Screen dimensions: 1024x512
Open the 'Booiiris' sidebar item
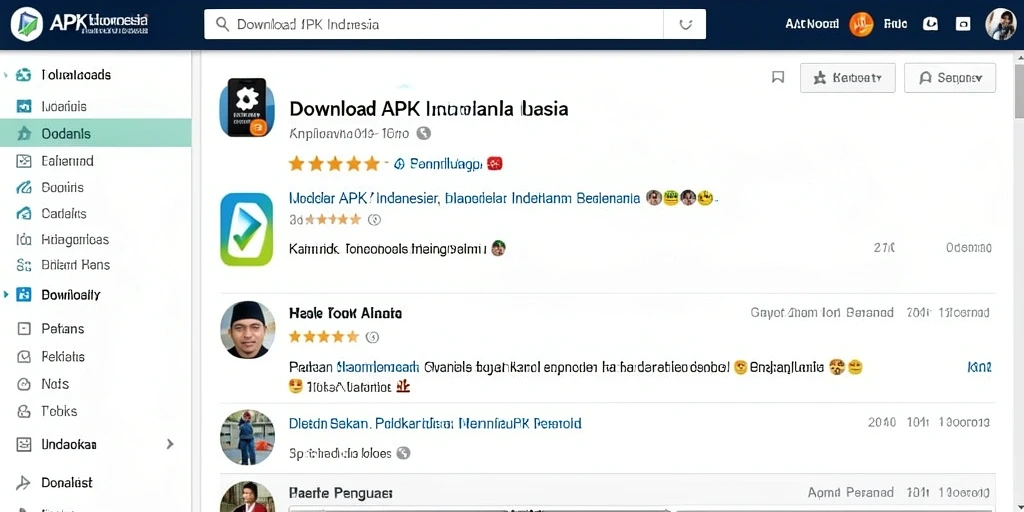tap(63, 187)
